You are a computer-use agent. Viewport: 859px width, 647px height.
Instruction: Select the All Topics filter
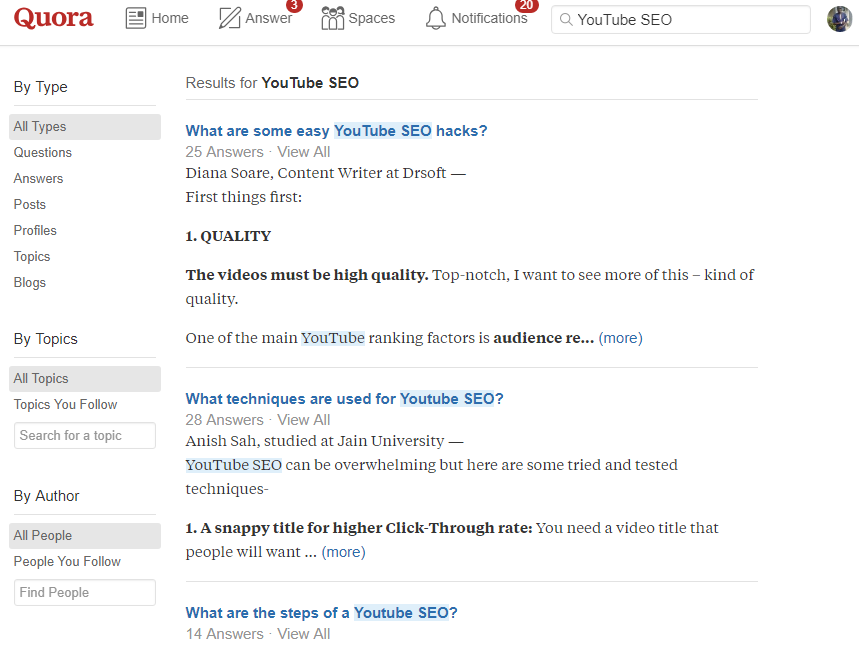point(85,379)
